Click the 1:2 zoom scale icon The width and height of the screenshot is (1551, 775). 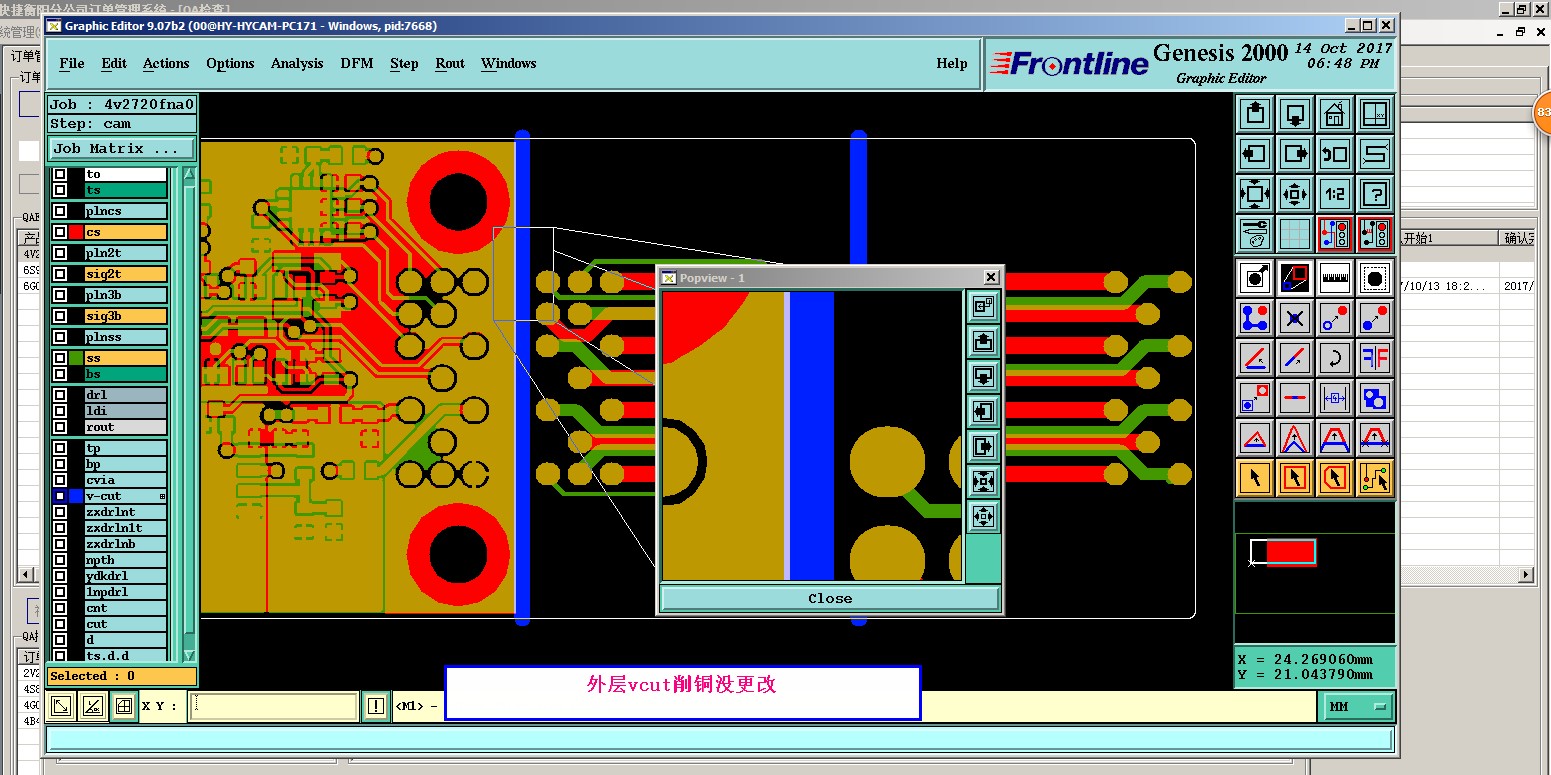pos(1335,193)
